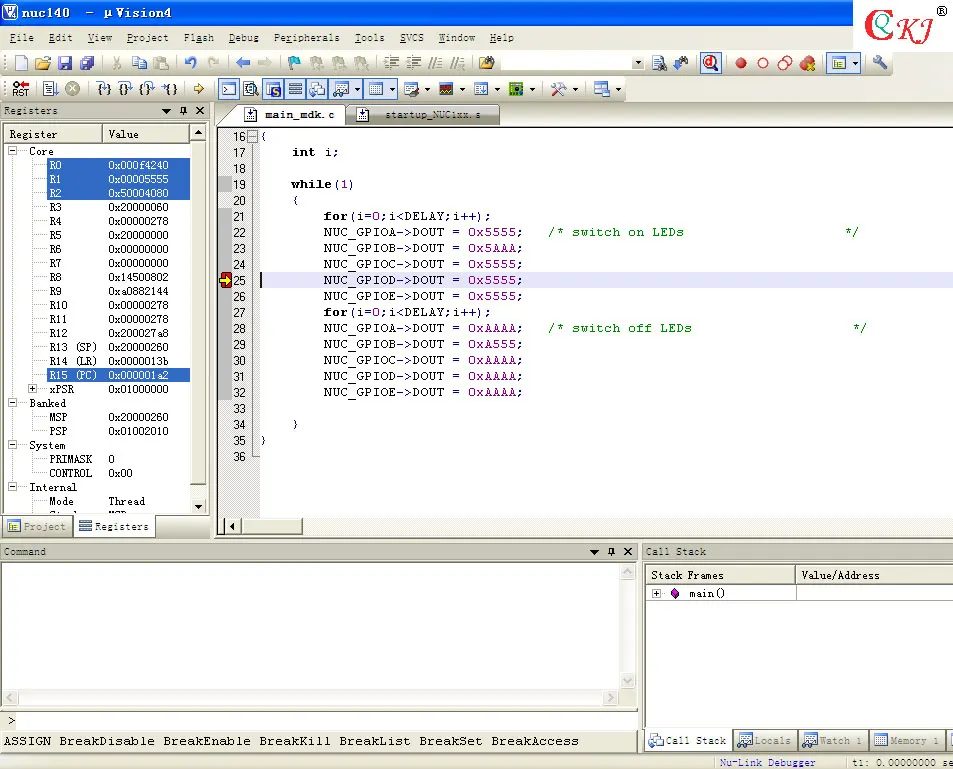Toggle the Registers window toolbar button
Viewport: 953px width, 769px height.
(295, 89)
